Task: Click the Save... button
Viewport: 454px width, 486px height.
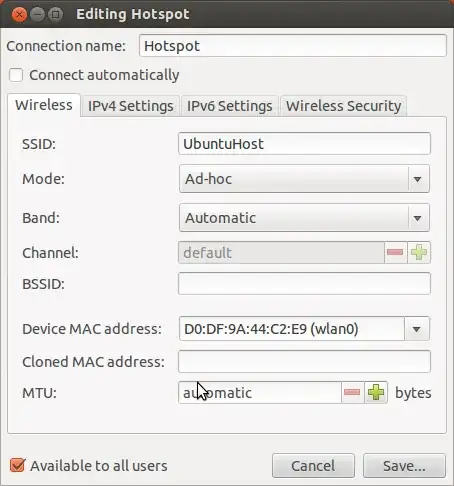Action: (404, 466)
